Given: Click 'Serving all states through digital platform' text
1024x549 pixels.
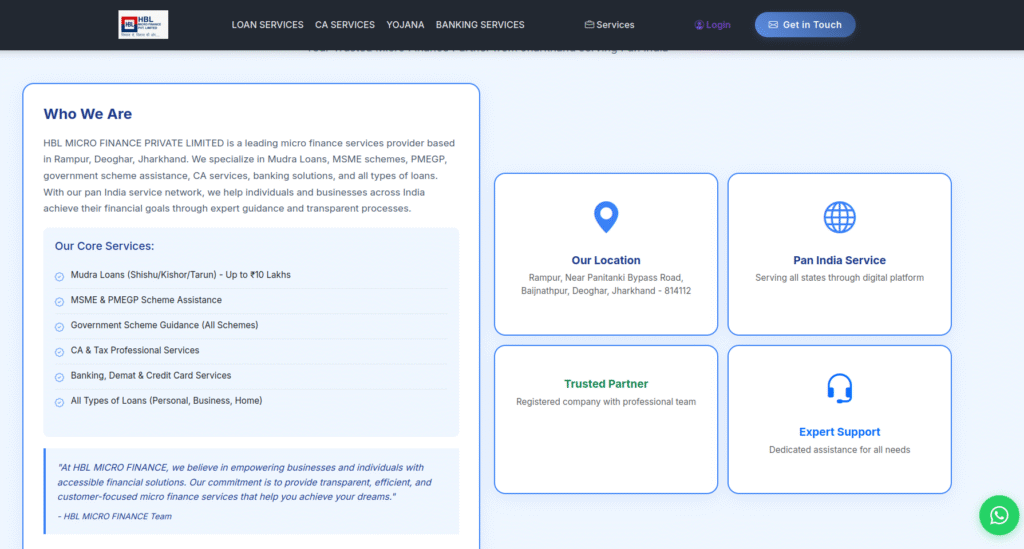Looking at the screenshot, I should click(839, 277).
